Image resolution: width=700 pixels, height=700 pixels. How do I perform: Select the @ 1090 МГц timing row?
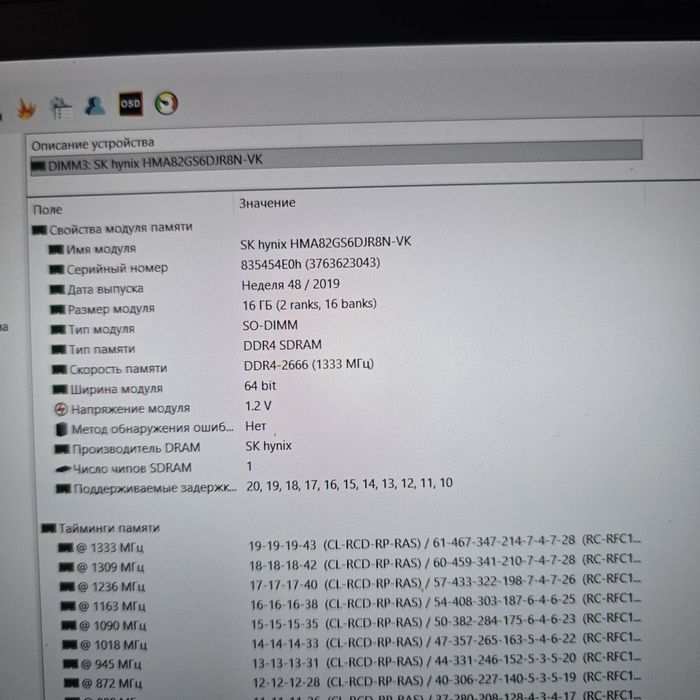point(104,625)
